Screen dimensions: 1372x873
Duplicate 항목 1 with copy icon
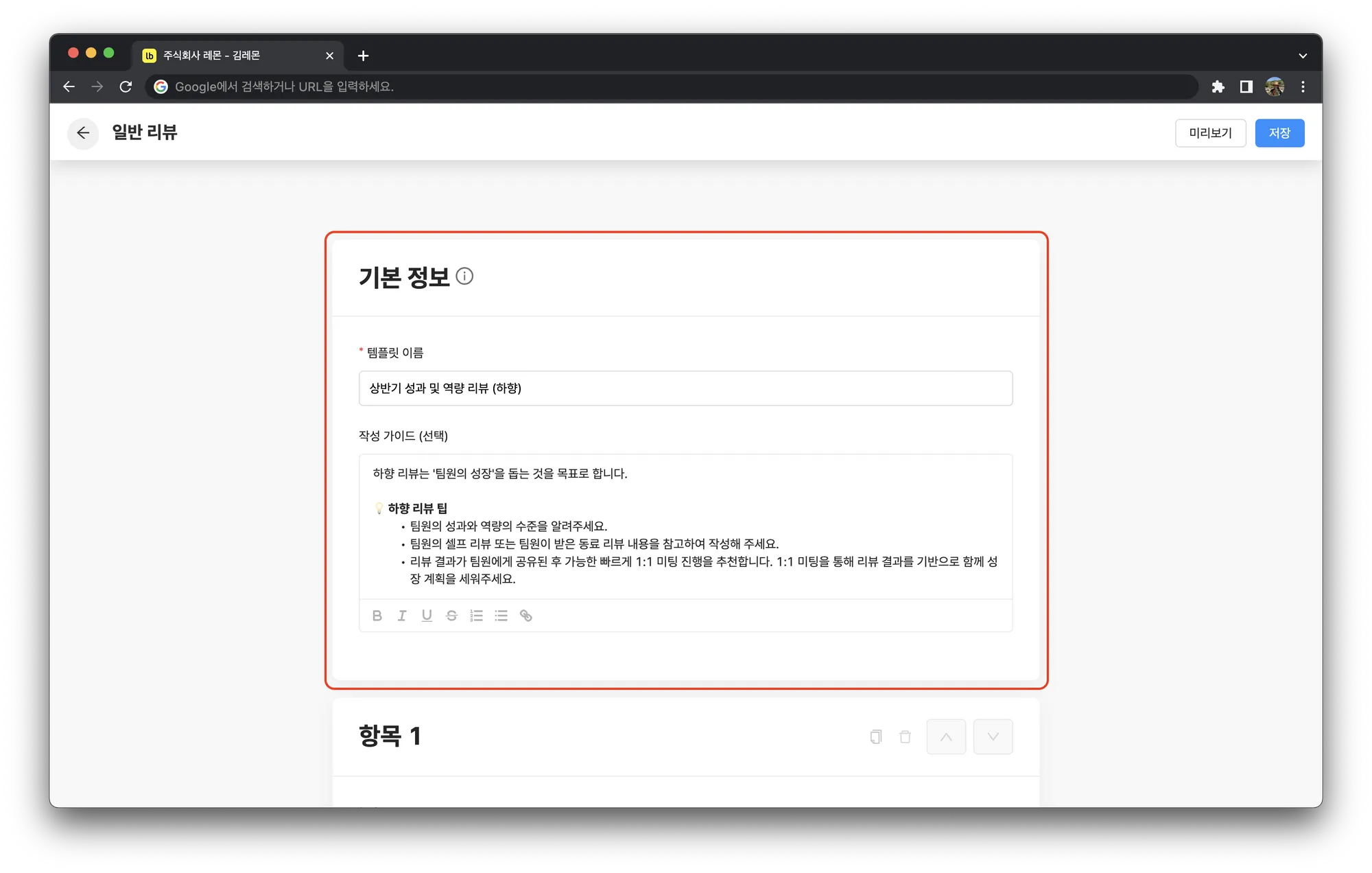pyautogui.click(x=876, y=736)
